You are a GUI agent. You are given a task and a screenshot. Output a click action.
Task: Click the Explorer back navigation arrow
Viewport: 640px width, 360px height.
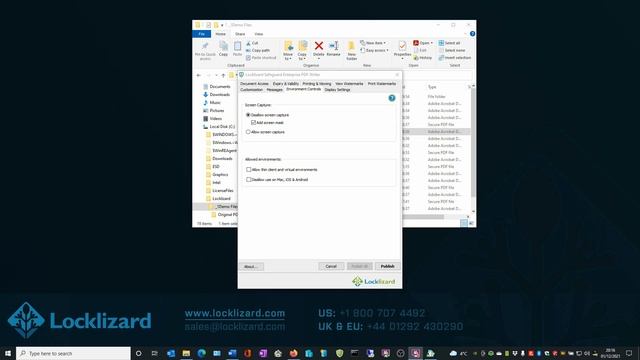[x=199, y=75]
